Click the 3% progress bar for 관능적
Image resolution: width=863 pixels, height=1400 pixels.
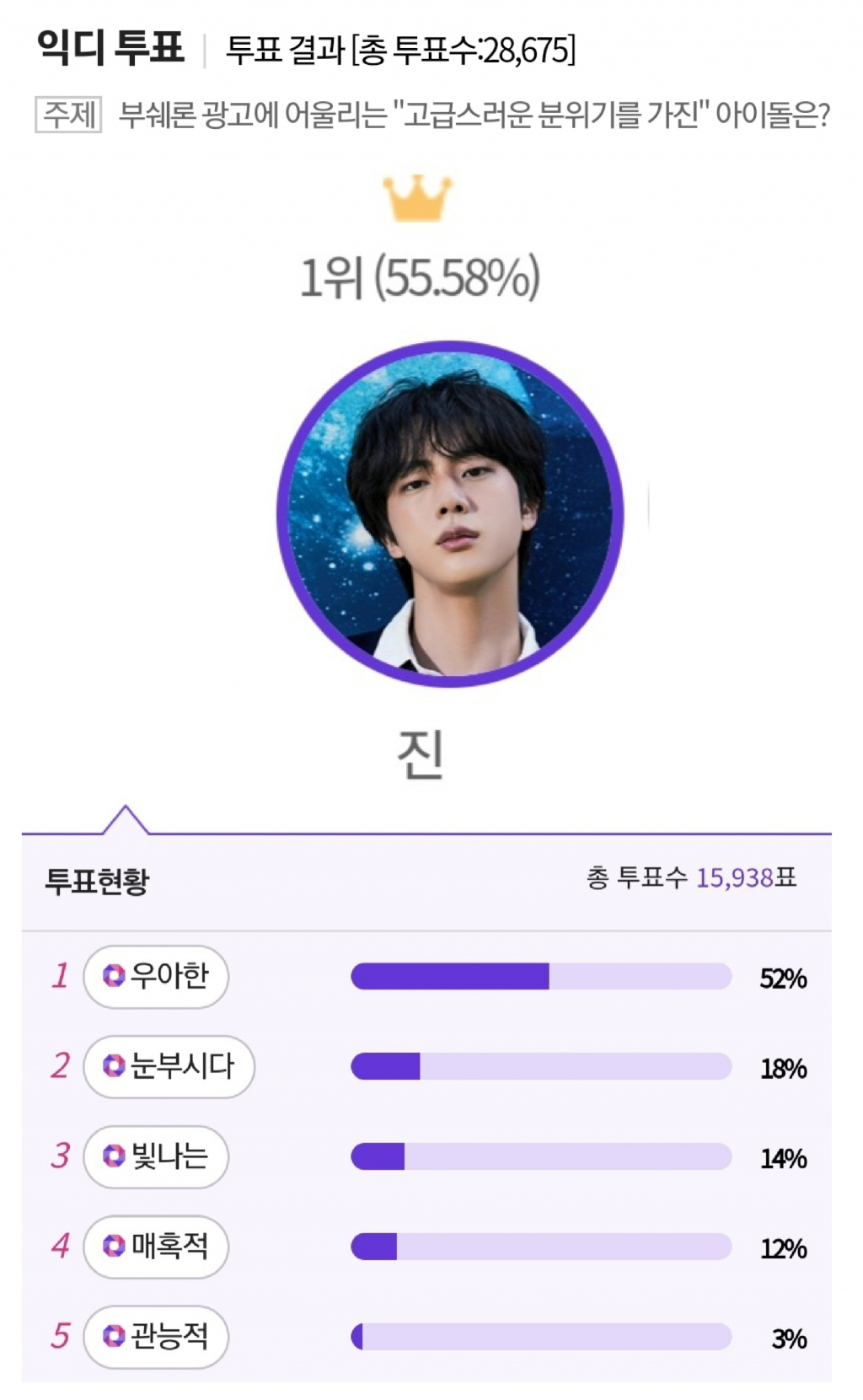pos(541,1336)
